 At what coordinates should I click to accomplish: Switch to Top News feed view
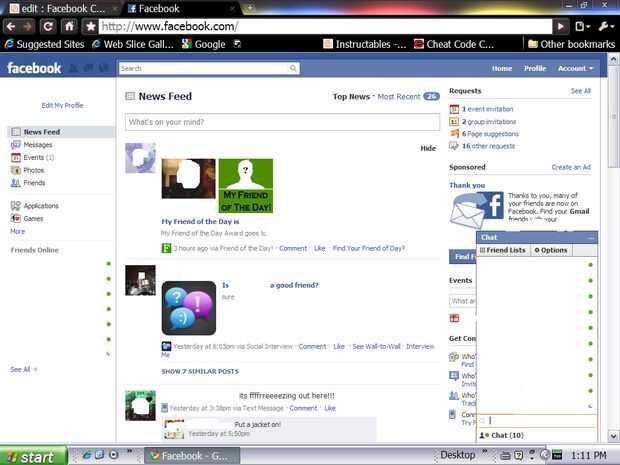coord(351,96)
